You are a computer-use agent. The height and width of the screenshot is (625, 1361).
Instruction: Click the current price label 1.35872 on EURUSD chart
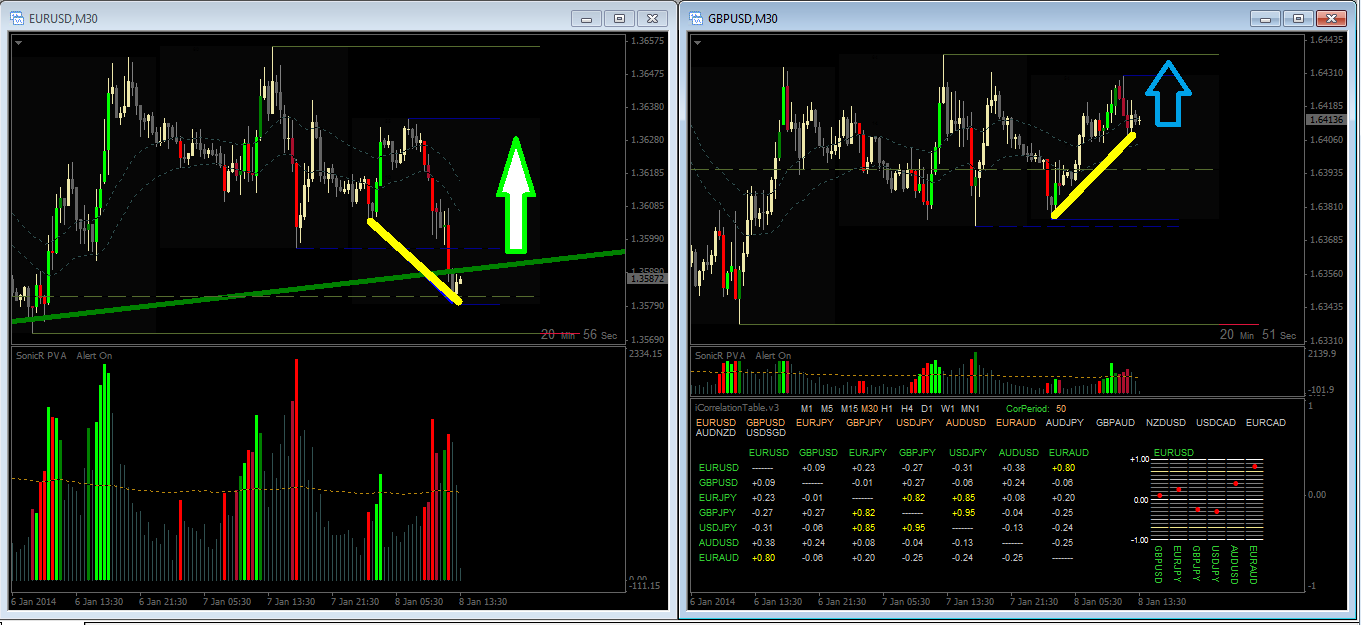[x=645, y=279]
